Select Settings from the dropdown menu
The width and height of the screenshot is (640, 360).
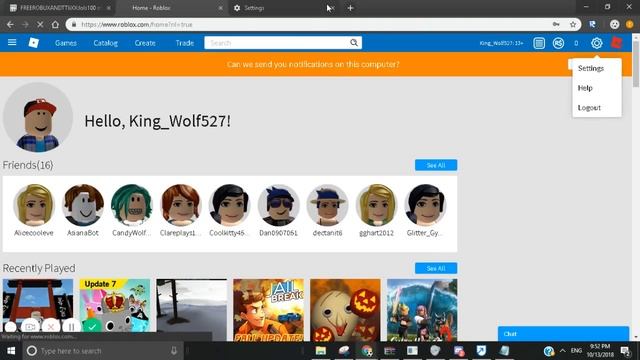pos(591,68)
